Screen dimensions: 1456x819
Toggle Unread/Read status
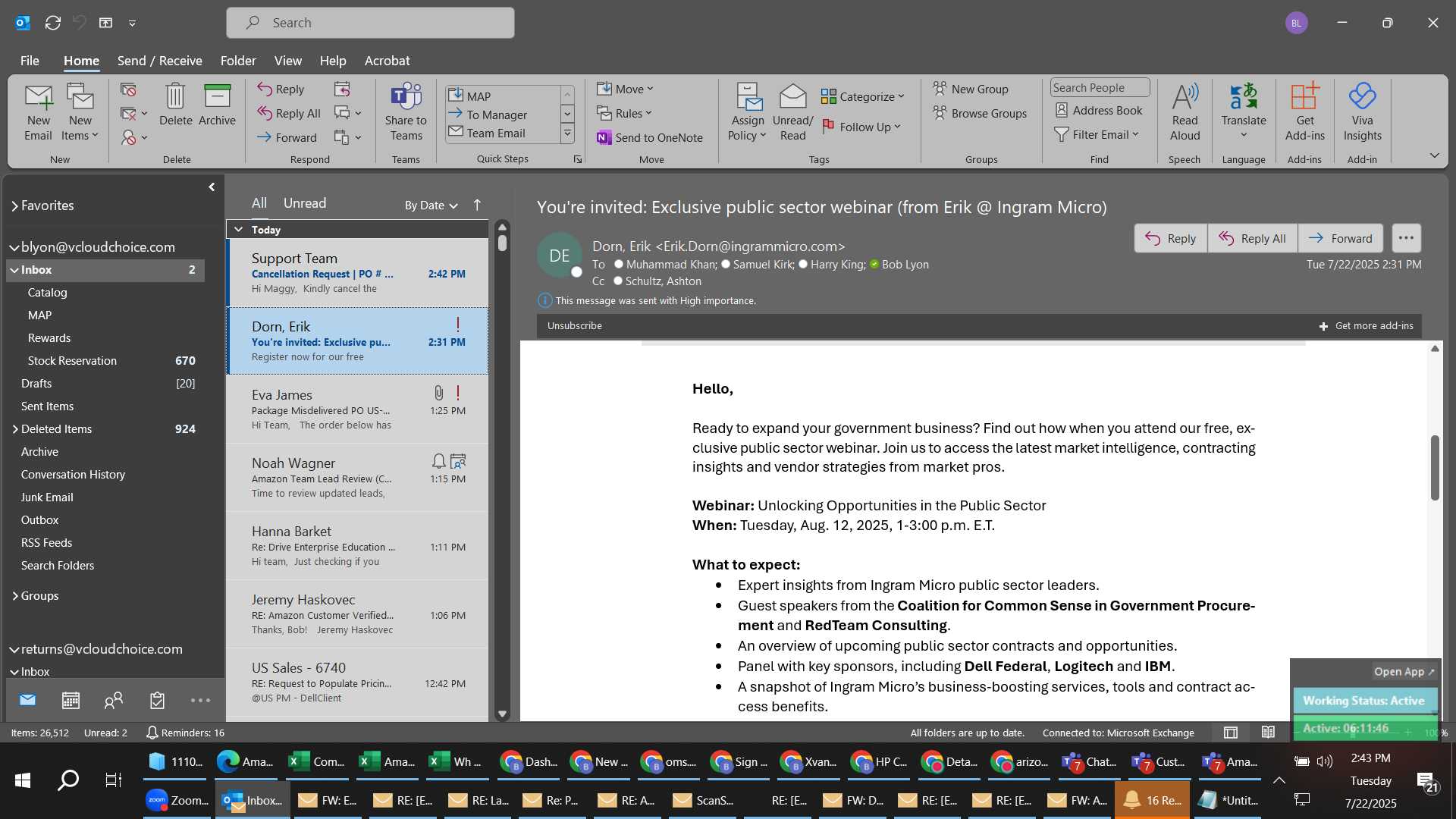pos(792,112)
